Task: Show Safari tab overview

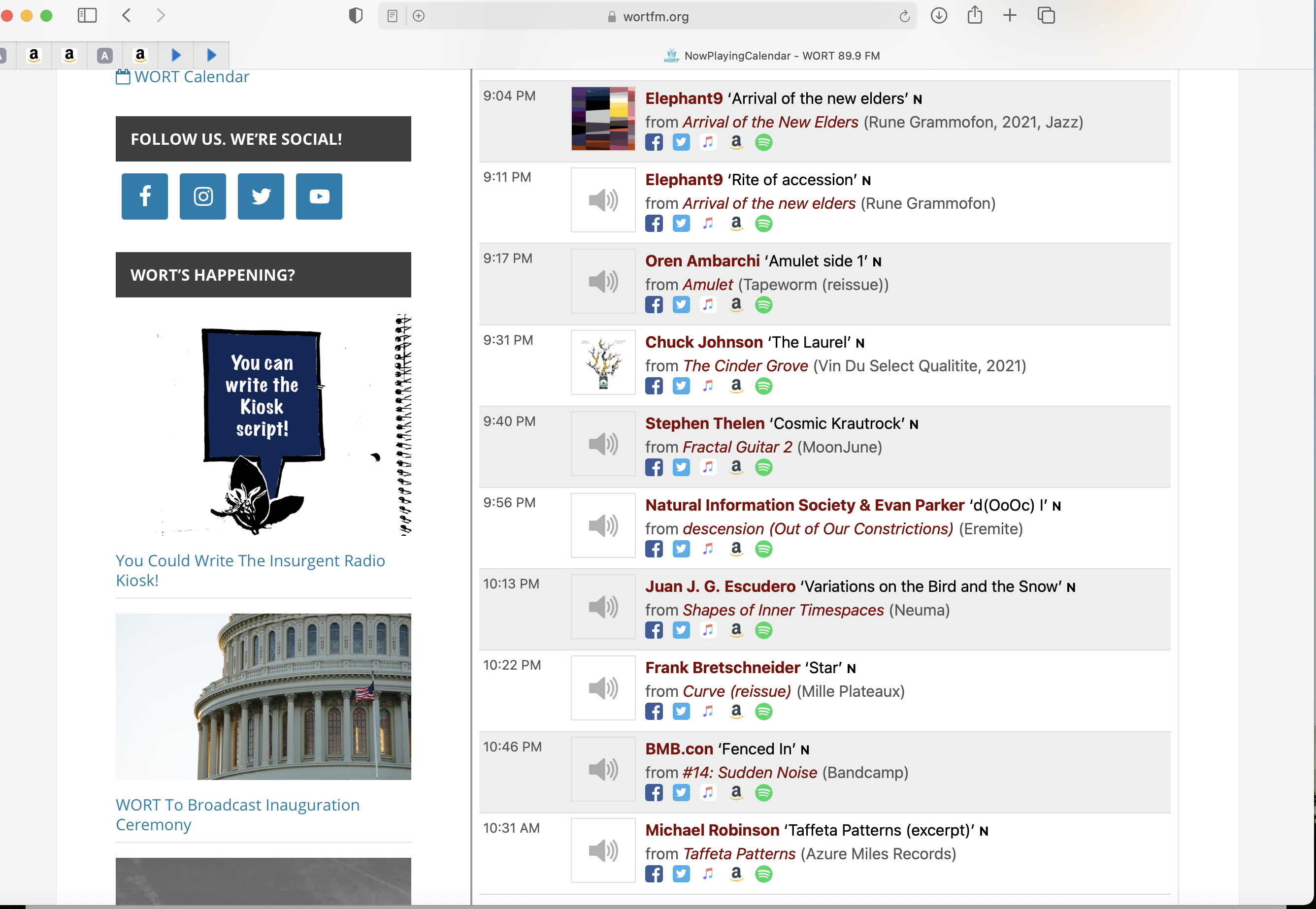Action: pos(1046,15)
